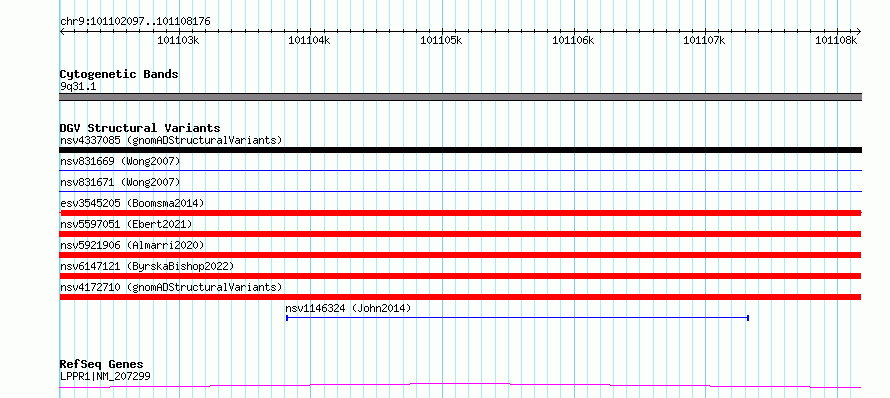Click the nsv6147121 (ByrskaBishop2022) label
This screenshot has height=398, width=890.
coord(146,266)
